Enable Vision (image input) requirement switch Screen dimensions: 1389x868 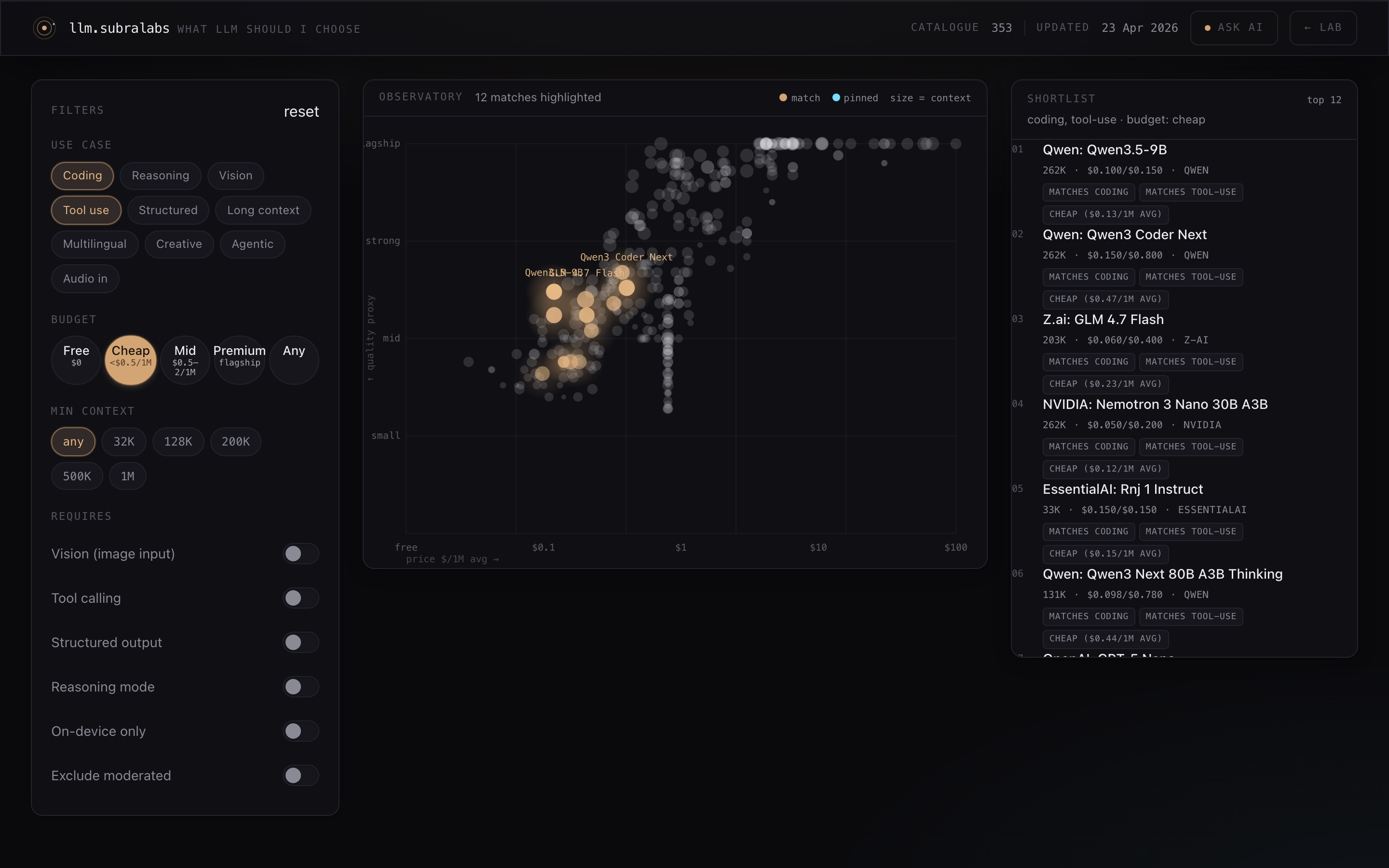click(x=301, y=554)
